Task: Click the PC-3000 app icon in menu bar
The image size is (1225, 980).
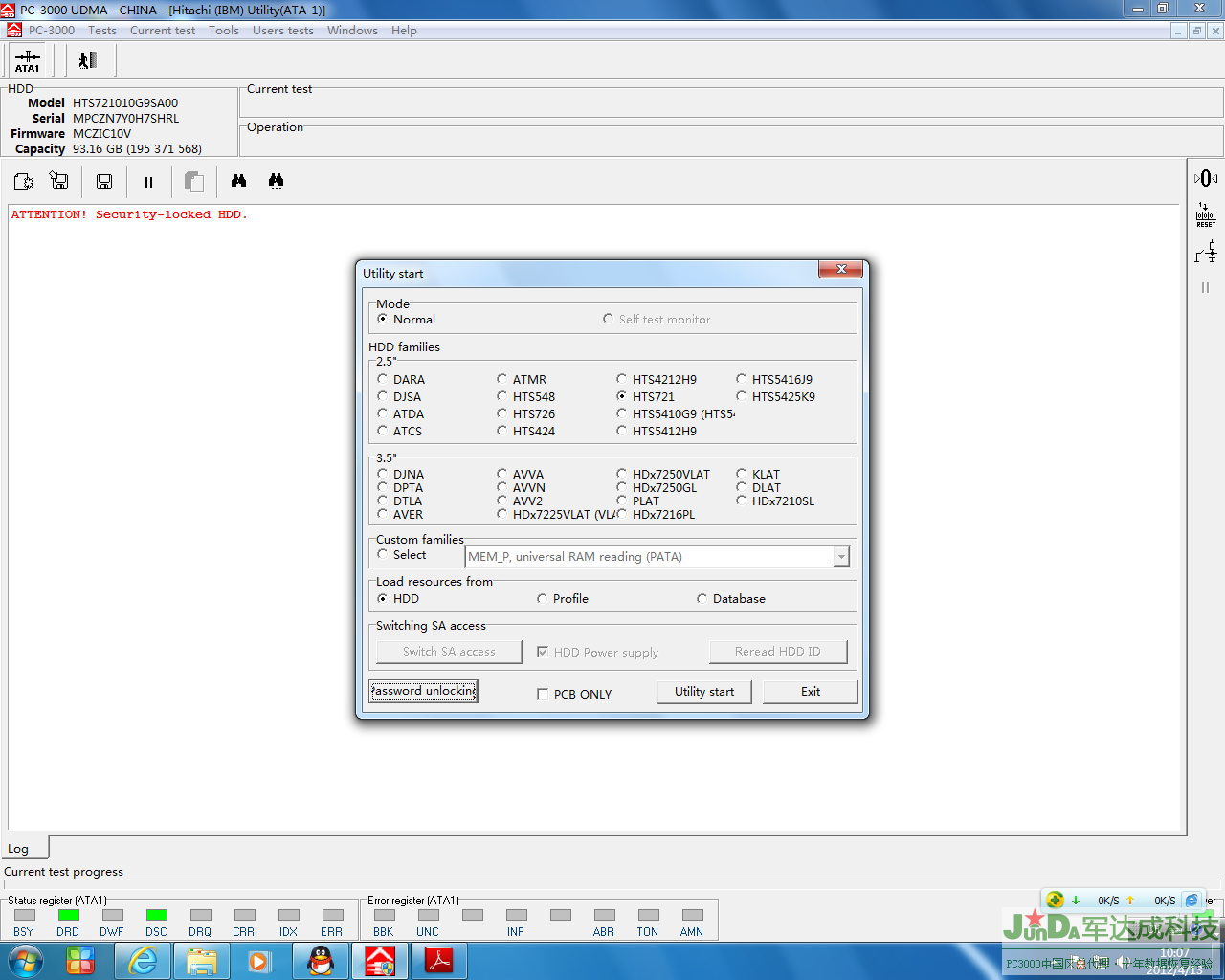Action: click(13, 31)
